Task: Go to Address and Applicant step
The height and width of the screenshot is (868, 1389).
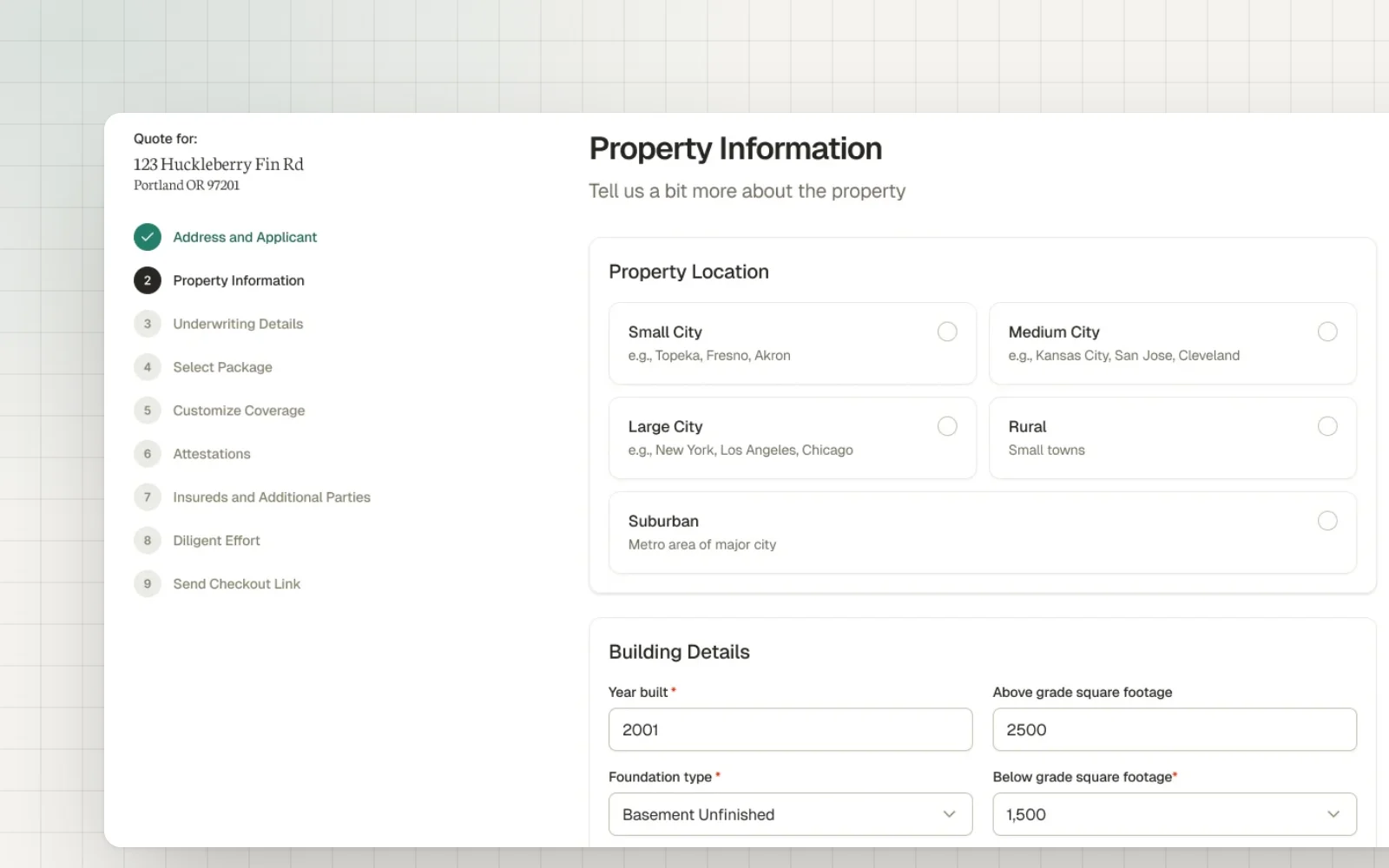Action: click(245, 237)
